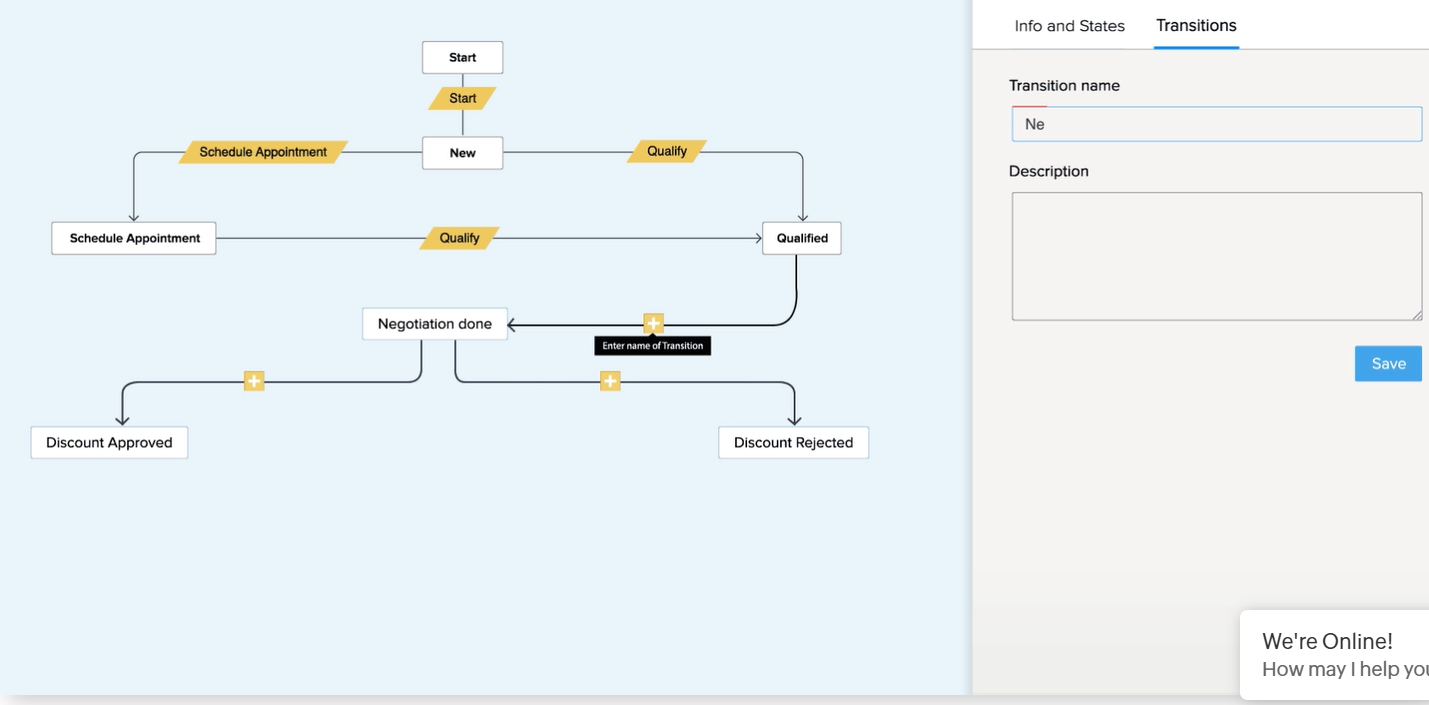The height and width of the screenshot is (705, 1429).
Task: Select the Schedule Appointment state box
Action: [x=134, y=238]
